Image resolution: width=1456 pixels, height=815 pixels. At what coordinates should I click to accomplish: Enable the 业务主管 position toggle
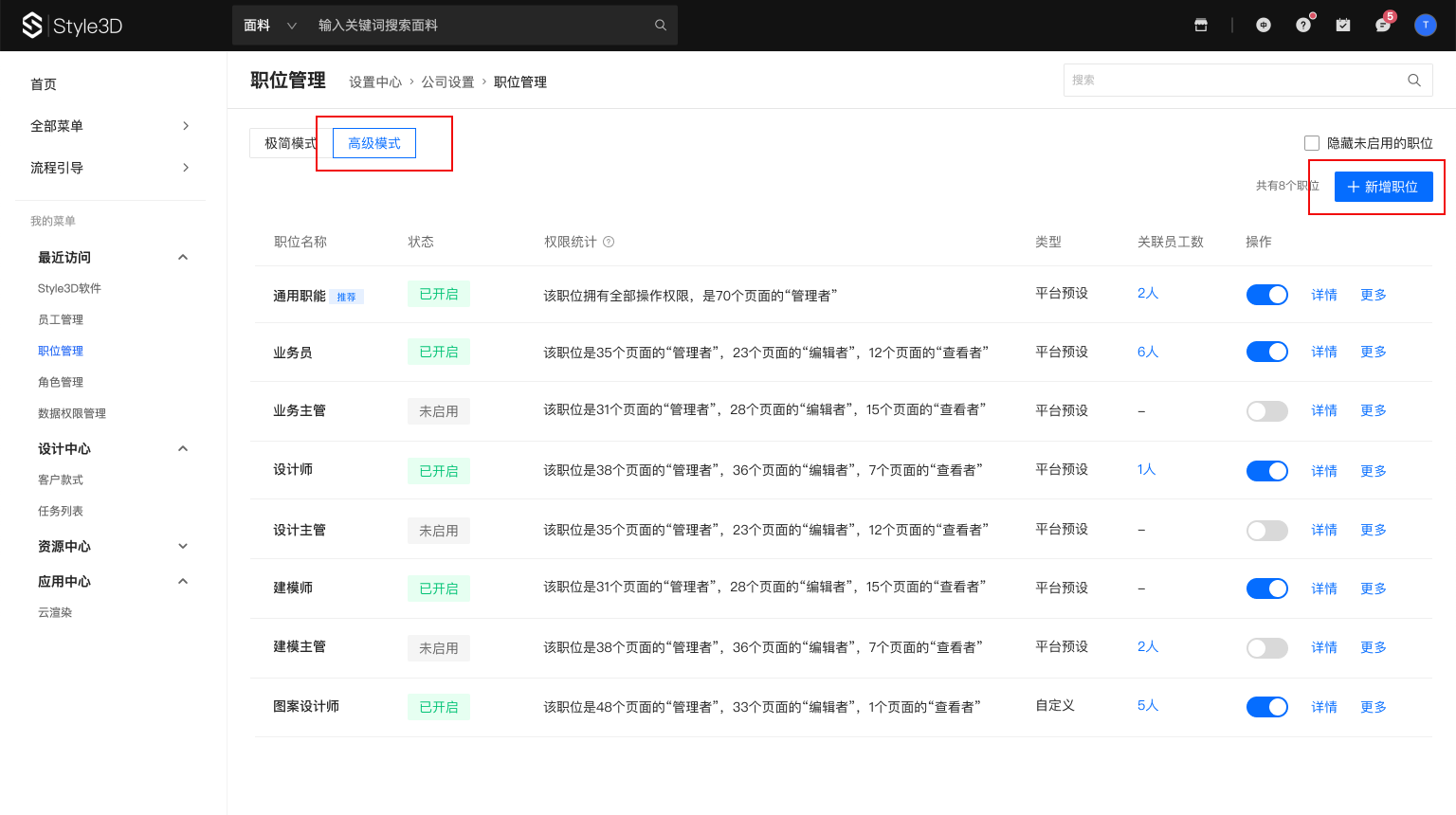tap(1266, 411)
